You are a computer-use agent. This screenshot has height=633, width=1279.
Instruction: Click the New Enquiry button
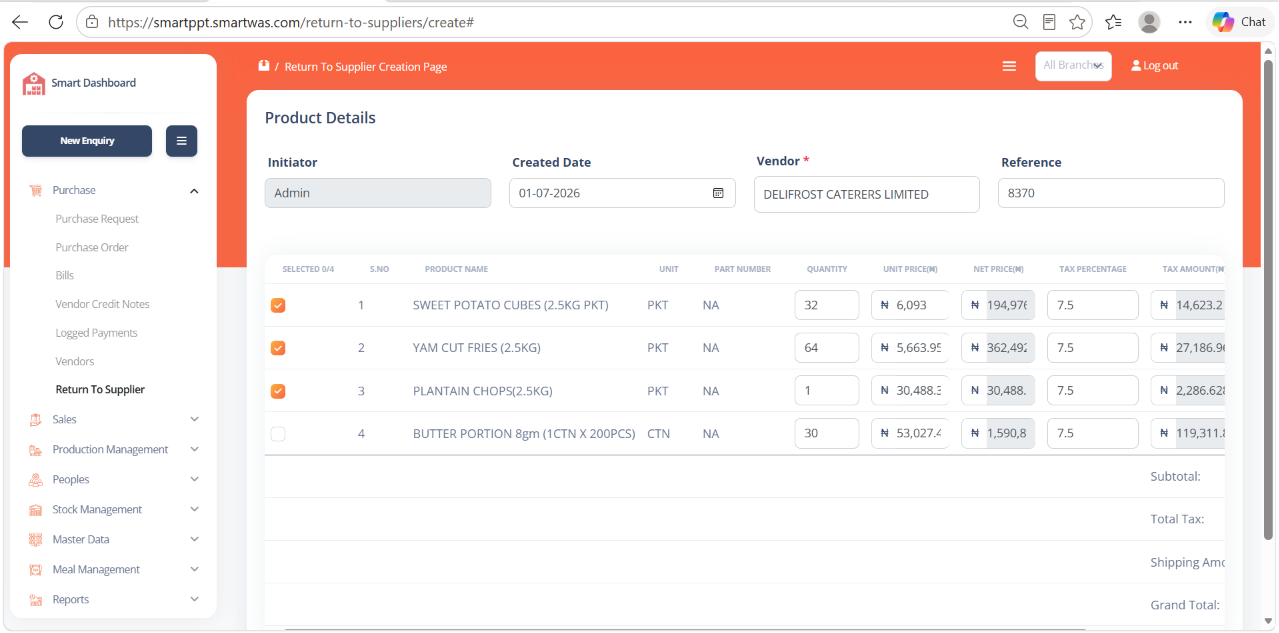coord(87,141)
